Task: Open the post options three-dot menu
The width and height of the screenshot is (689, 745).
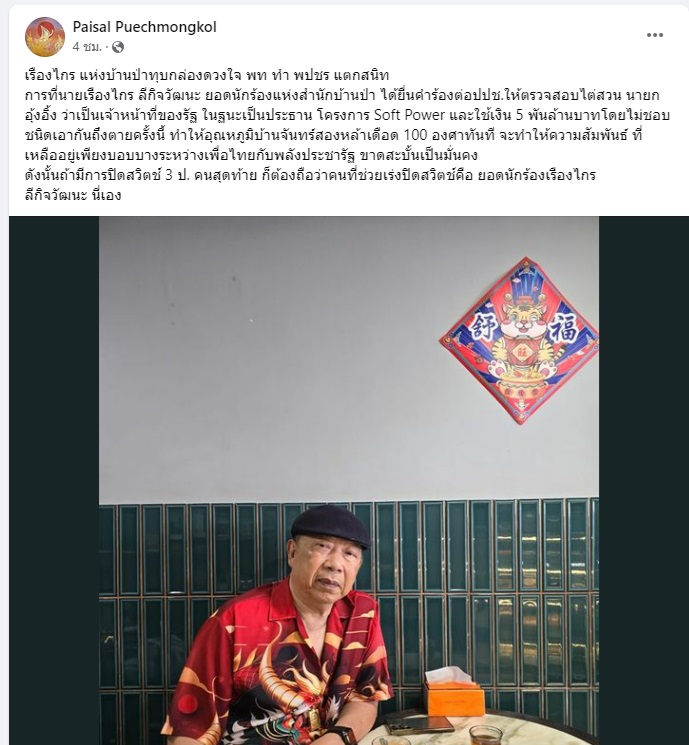Action: (654, 35)
